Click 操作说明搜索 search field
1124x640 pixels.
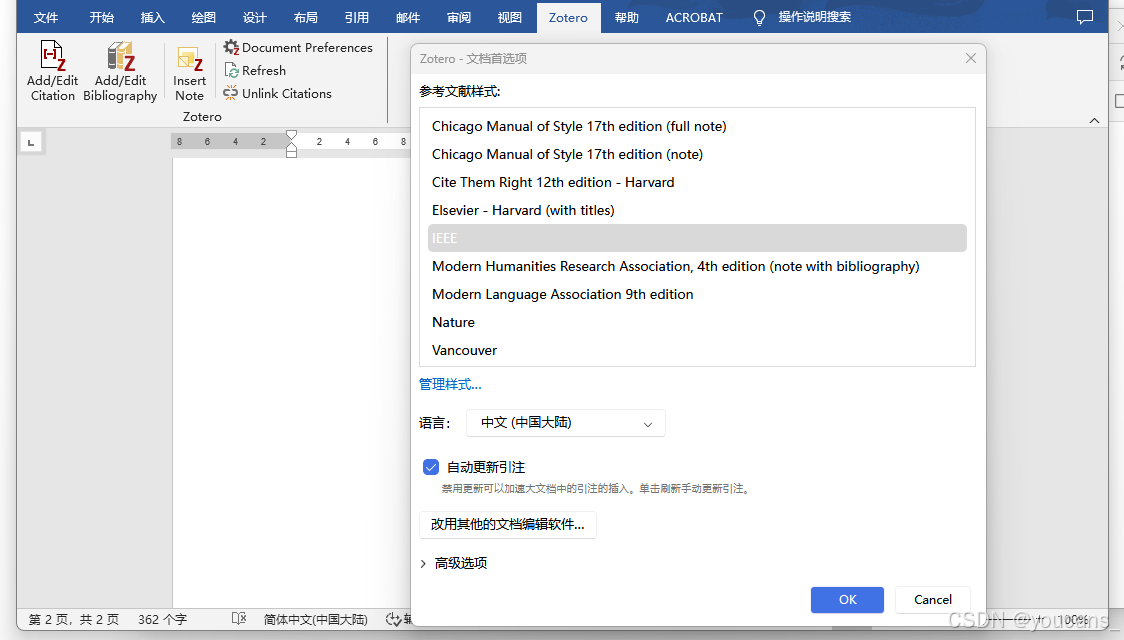click(814, 17)
